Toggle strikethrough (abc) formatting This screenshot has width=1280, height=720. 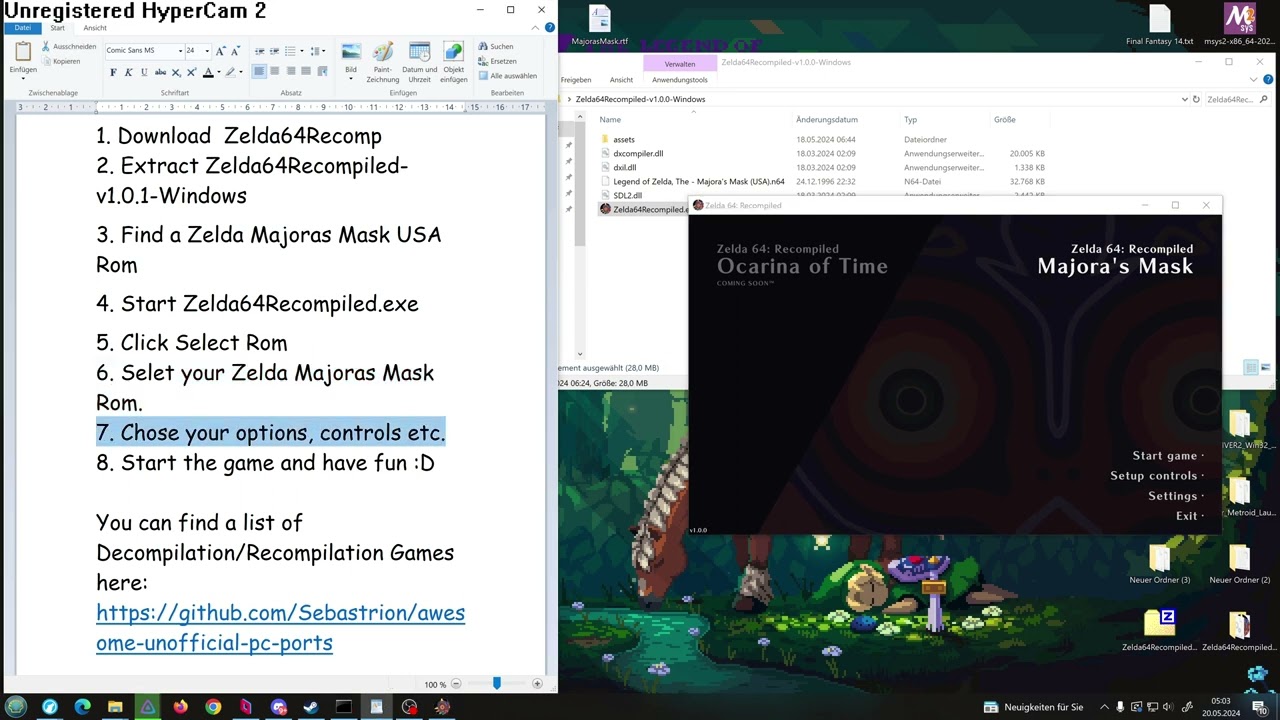point(160,72)
